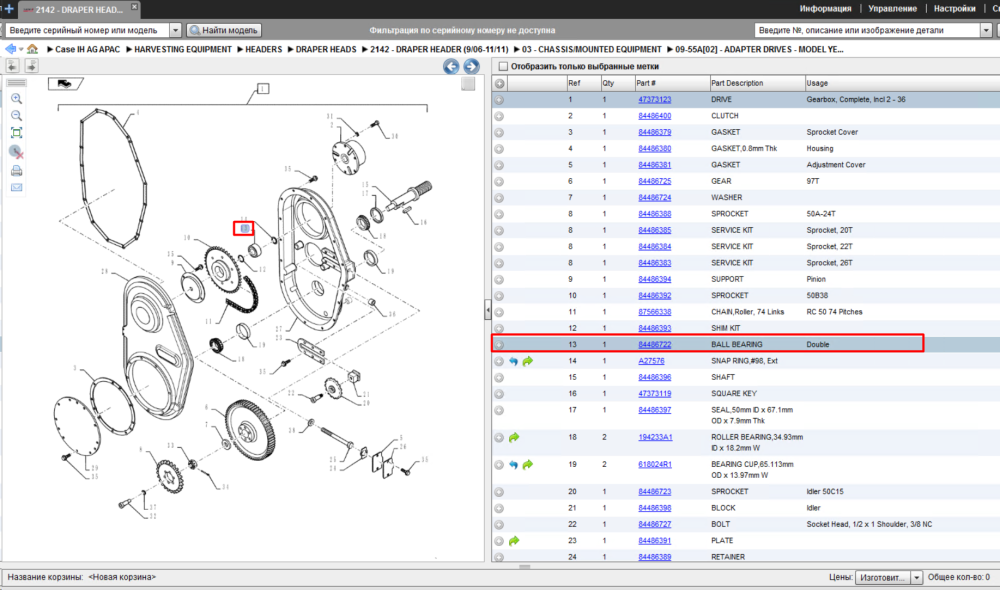Viewport: 1000px width, 590px height.
Task: Fit the diagram to the window
Action: click(17, 133)
